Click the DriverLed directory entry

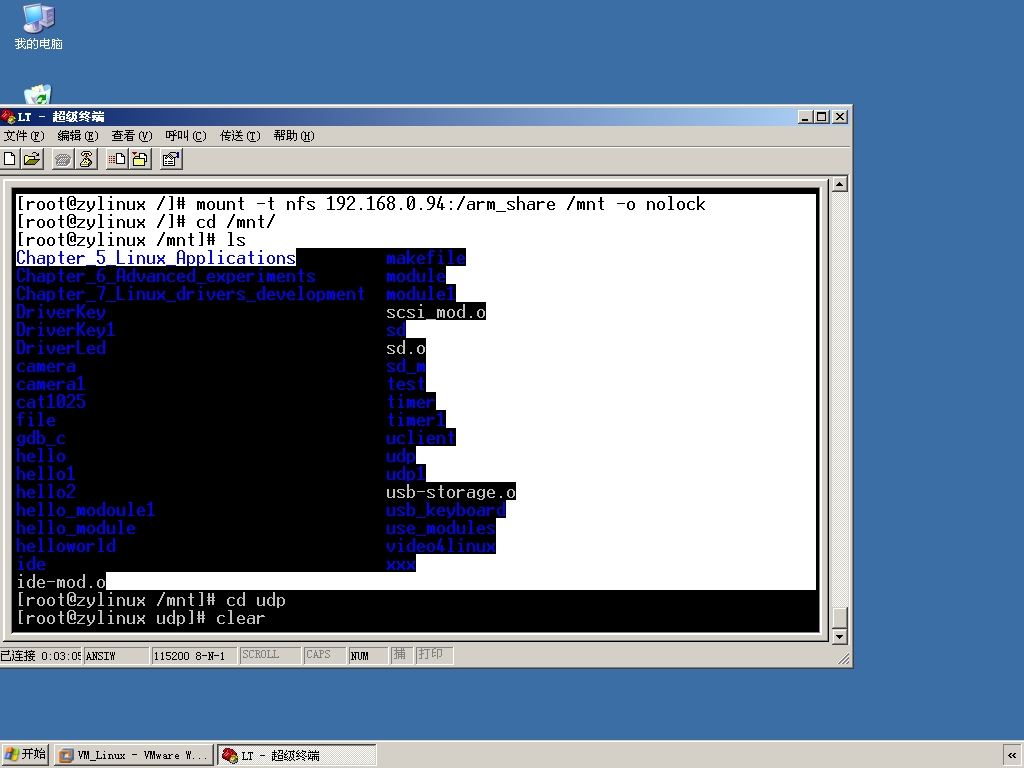pos(61,348)
